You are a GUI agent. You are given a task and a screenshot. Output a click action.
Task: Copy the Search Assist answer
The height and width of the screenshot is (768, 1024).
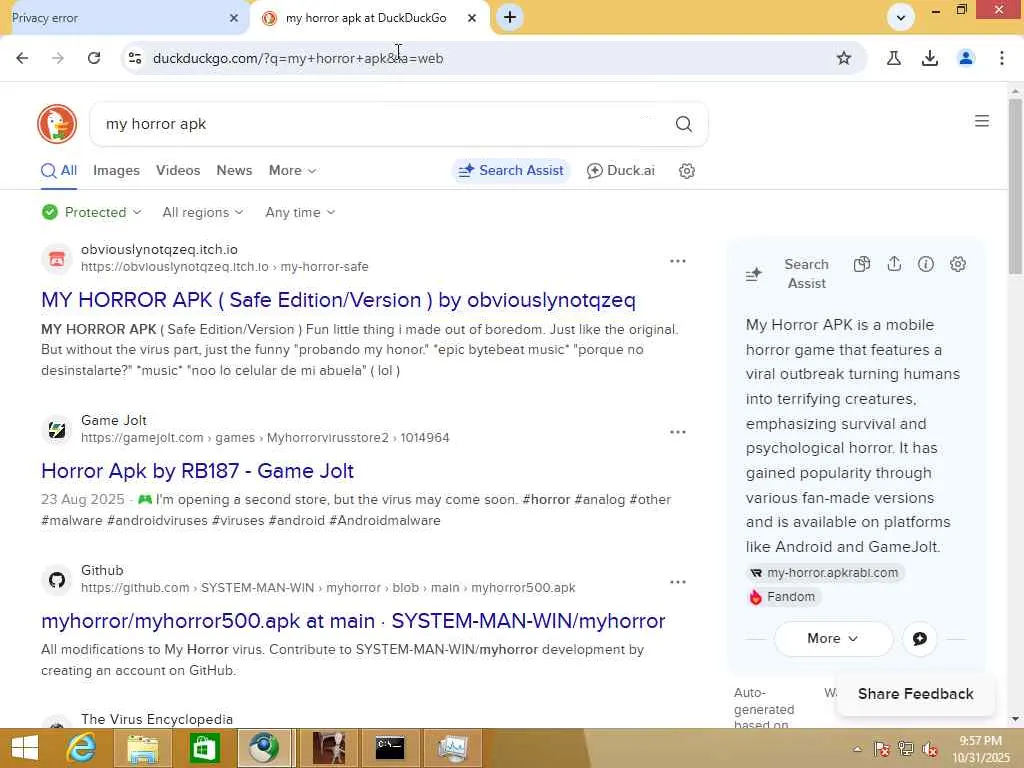tap(862, 264)
